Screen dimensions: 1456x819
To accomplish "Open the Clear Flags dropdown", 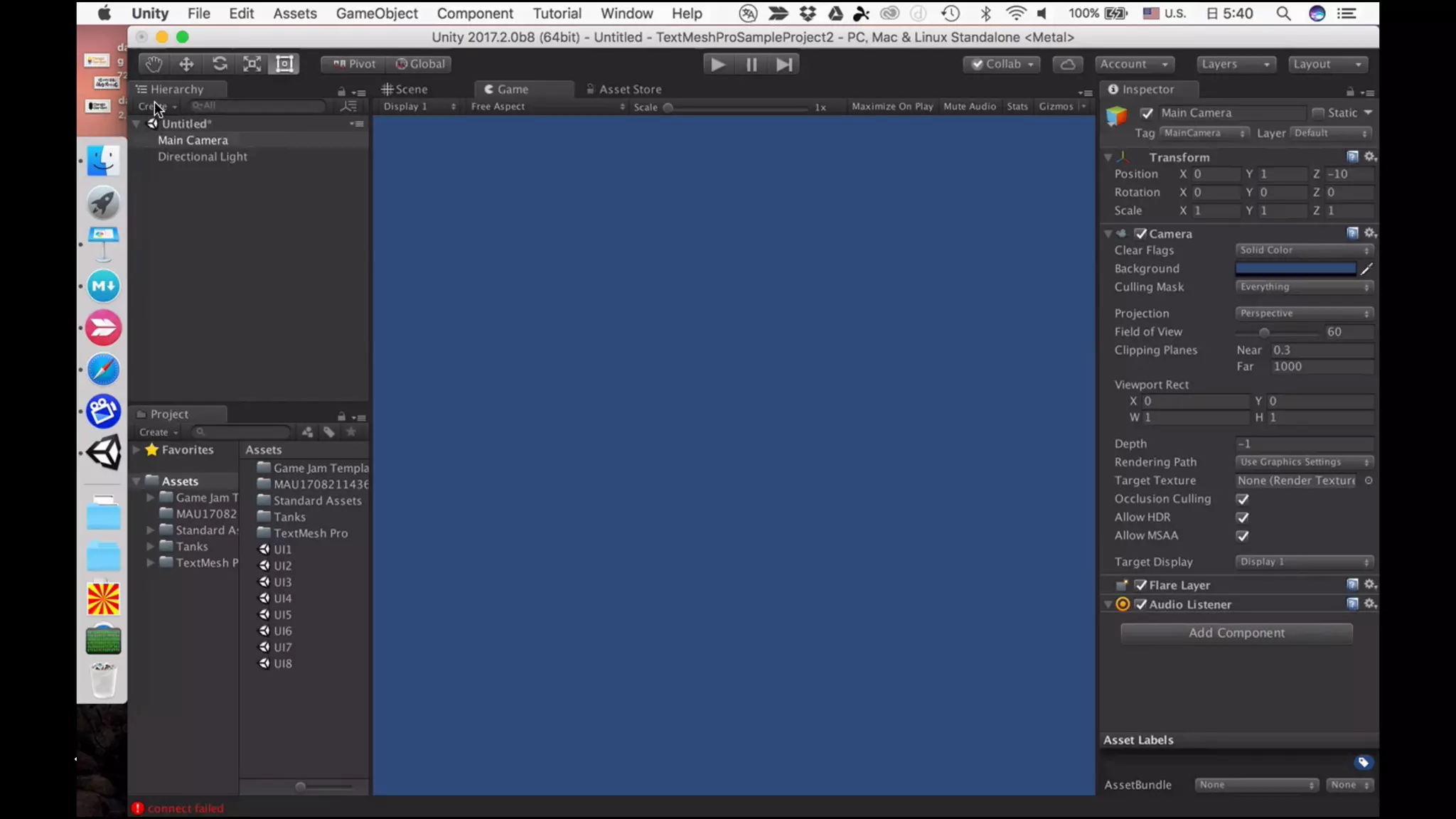I will (1303, 250).
